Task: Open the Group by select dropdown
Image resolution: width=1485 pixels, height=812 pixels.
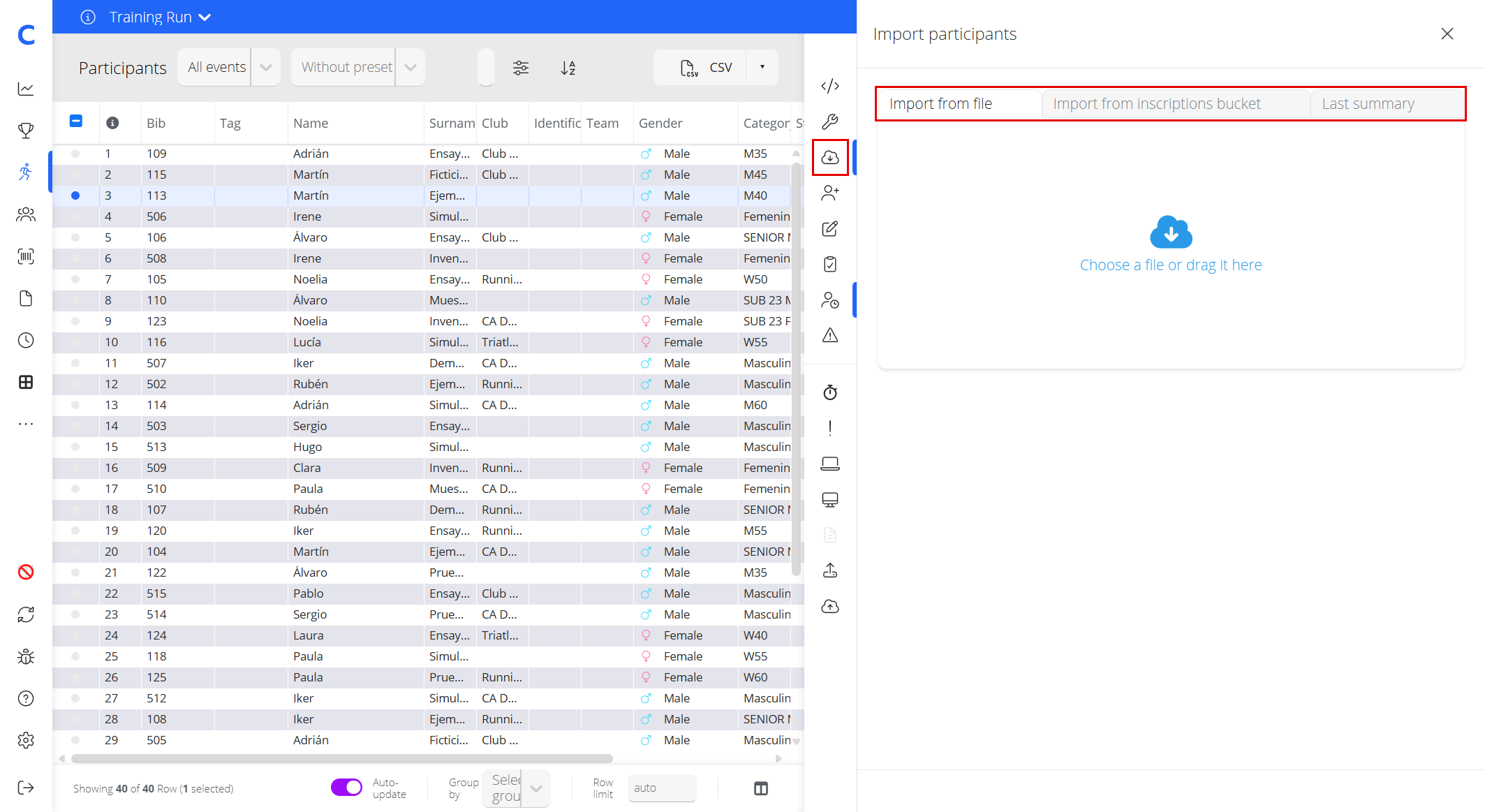Action: [x=516, y=788]
